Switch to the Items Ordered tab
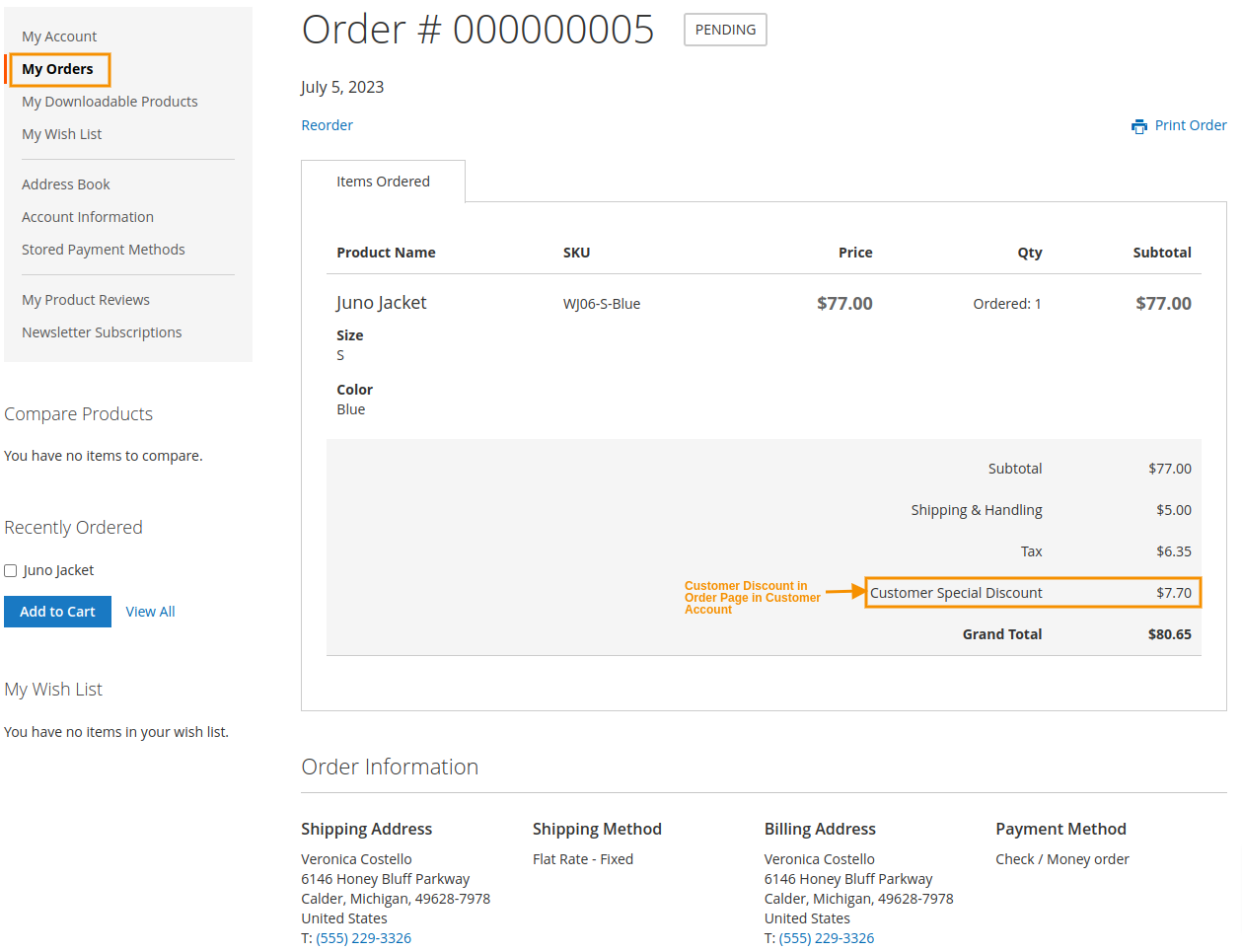The width and height of the screenshot is (1242, 952). 383,181
